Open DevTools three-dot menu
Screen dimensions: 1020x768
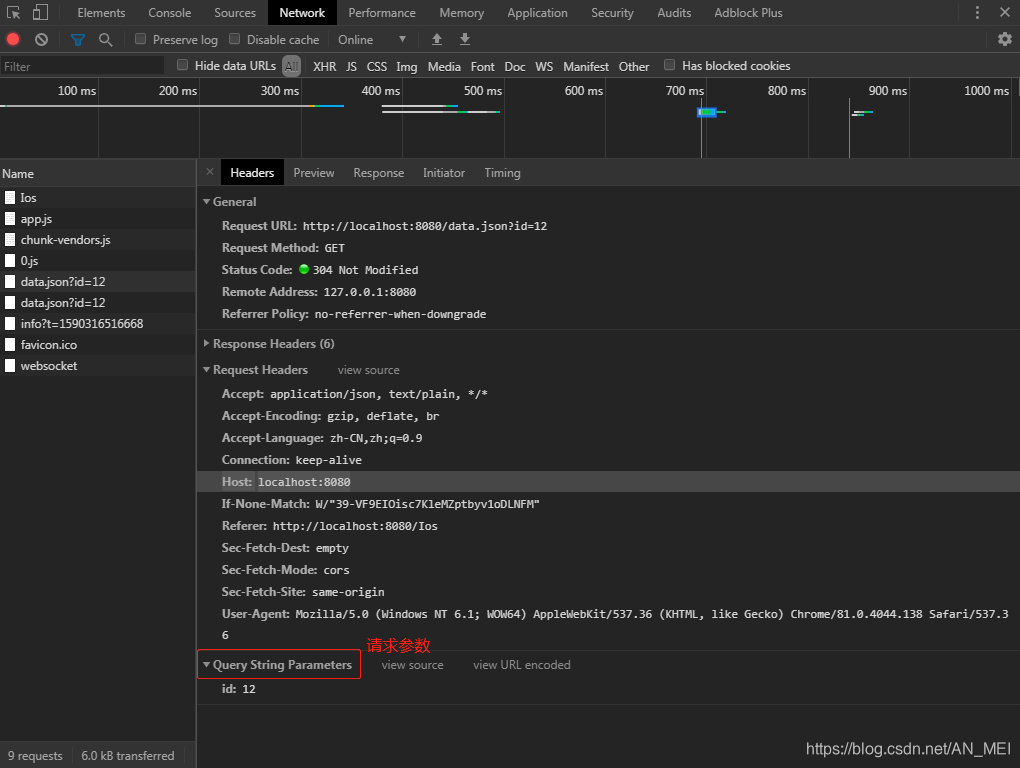coord(977,12)
